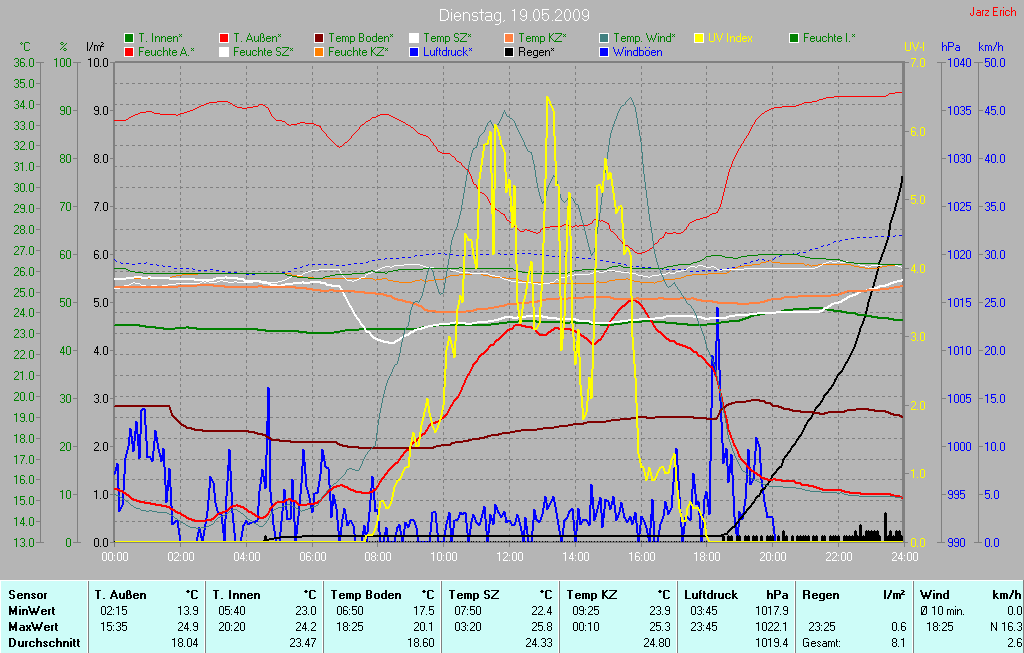Click the red T. Außen legend swatch

click(224, 37)
